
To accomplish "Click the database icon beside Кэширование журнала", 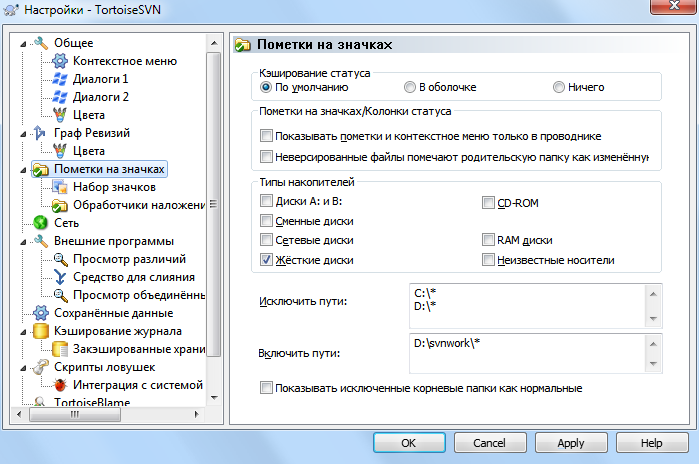I will point(41,331).
